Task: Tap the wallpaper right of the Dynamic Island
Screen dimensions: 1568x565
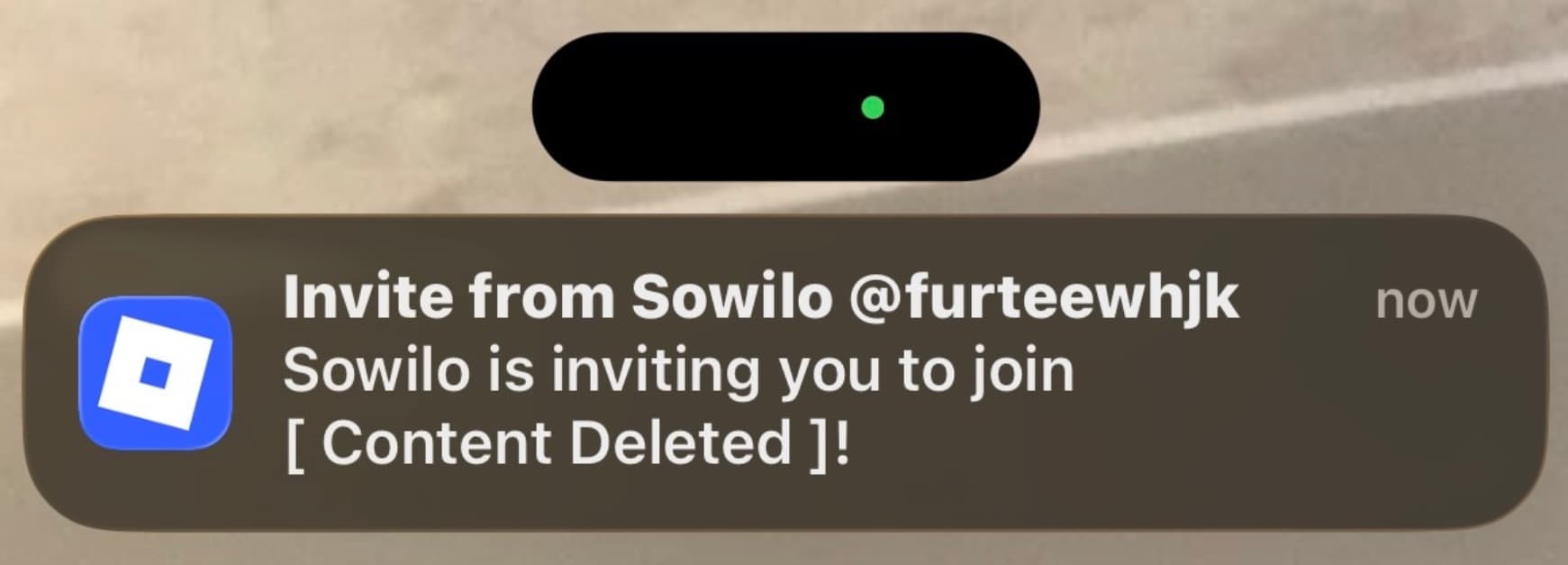Action: click(x=1306, y=106)
